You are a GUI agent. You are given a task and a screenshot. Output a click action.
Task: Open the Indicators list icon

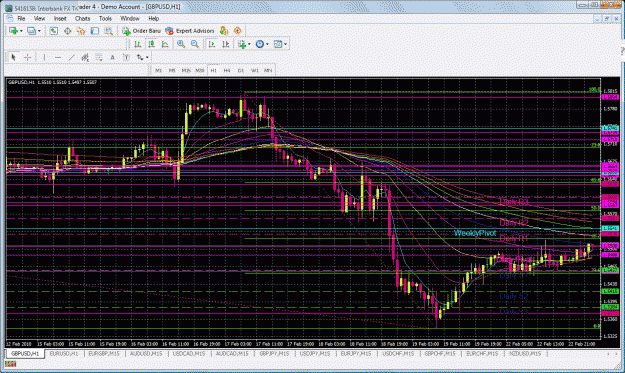[x=242, y=44]
